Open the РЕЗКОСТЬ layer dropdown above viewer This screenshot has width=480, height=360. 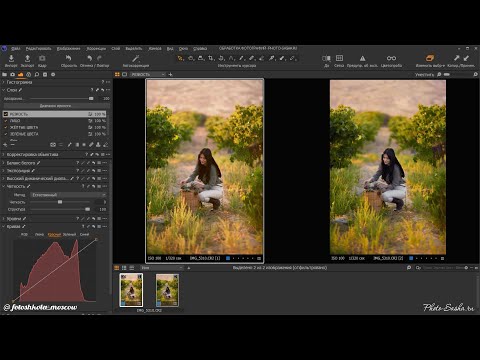[147, 74]
